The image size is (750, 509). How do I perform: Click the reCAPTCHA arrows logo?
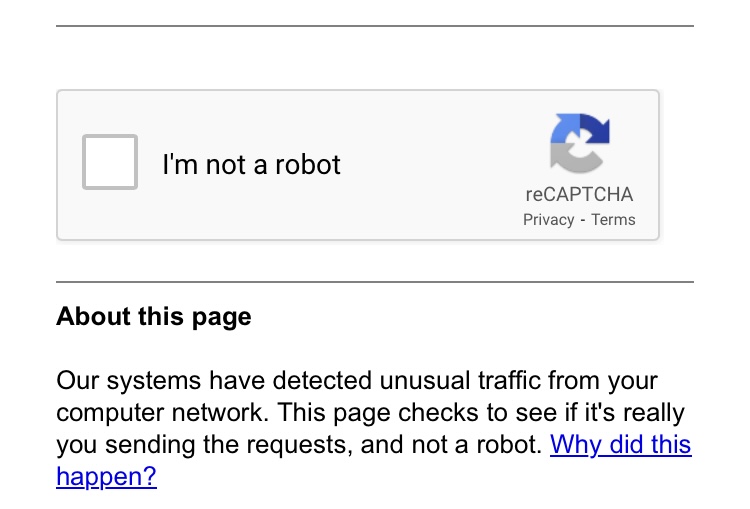(579, 144)
